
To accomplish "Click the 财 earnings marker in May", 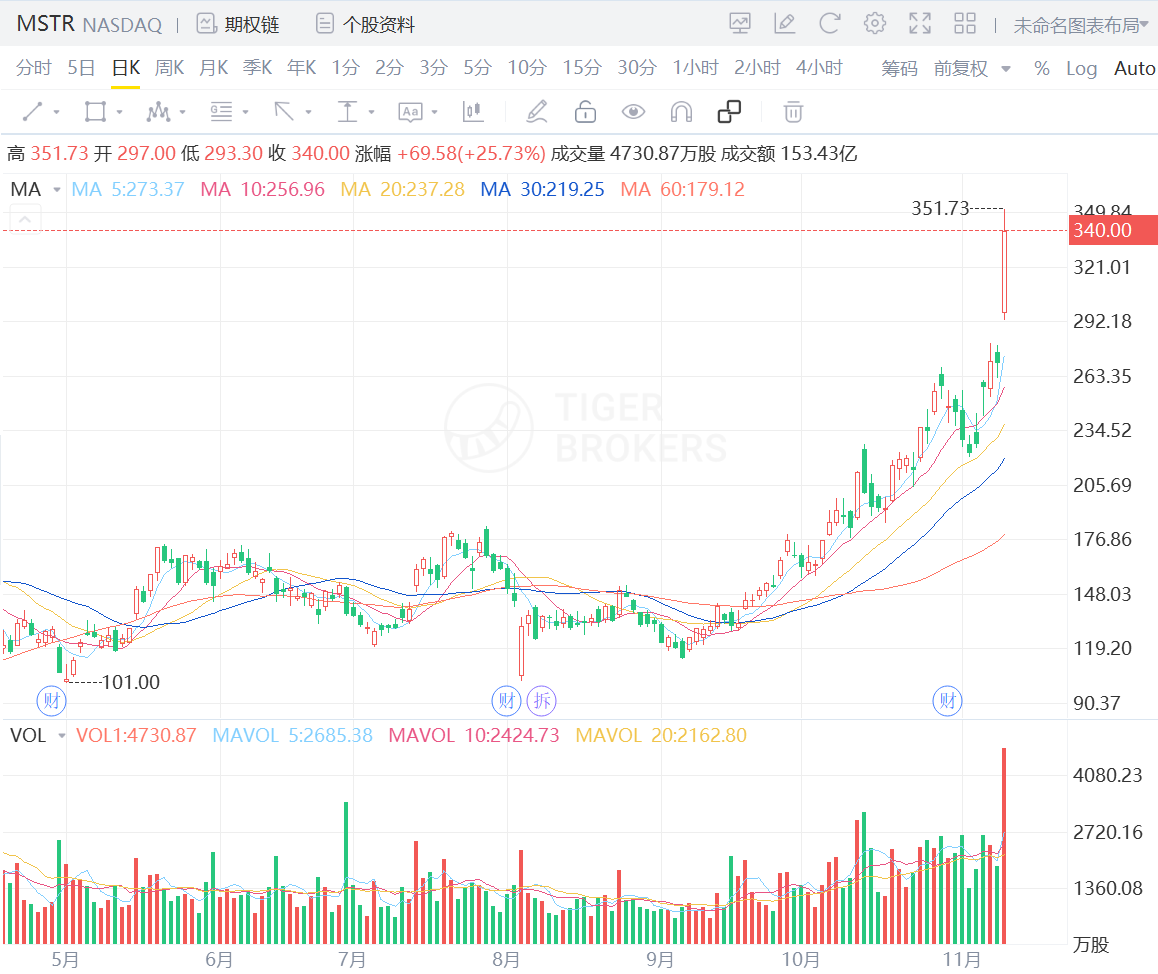I will point(52,700).
